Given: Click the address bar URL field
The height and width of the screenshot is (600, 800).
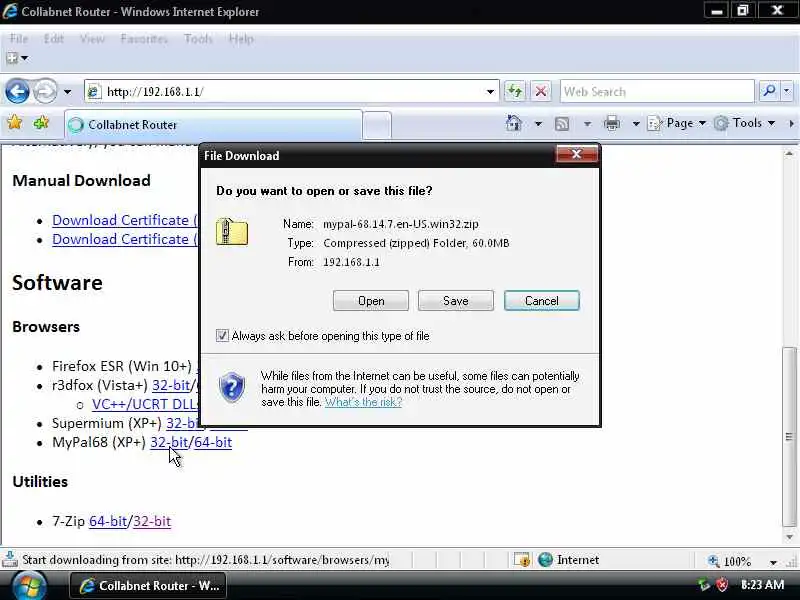Looking at the screenshot, I should click(x=291, y=92).
